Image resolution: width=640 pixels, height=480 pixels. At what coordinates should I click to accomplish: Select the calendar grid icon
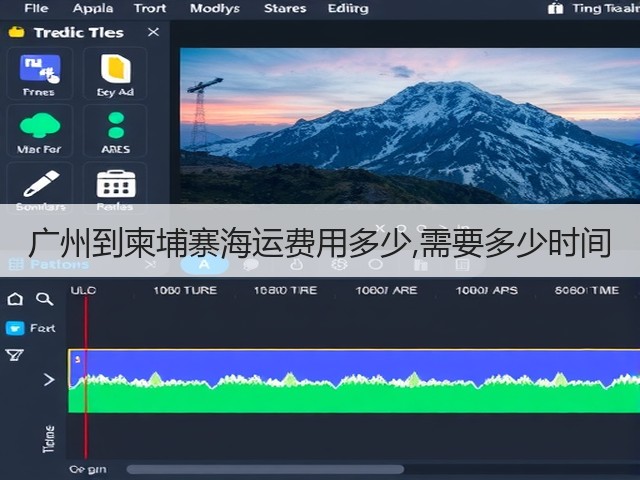(116, 183)
